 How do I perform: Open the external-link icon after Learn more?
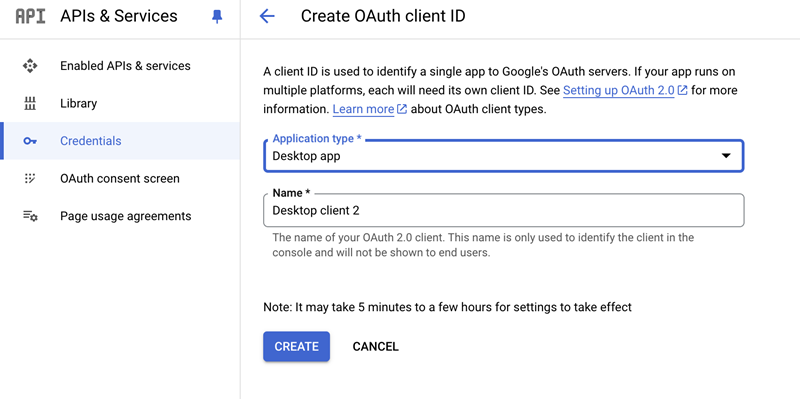(x=402, y=109)
